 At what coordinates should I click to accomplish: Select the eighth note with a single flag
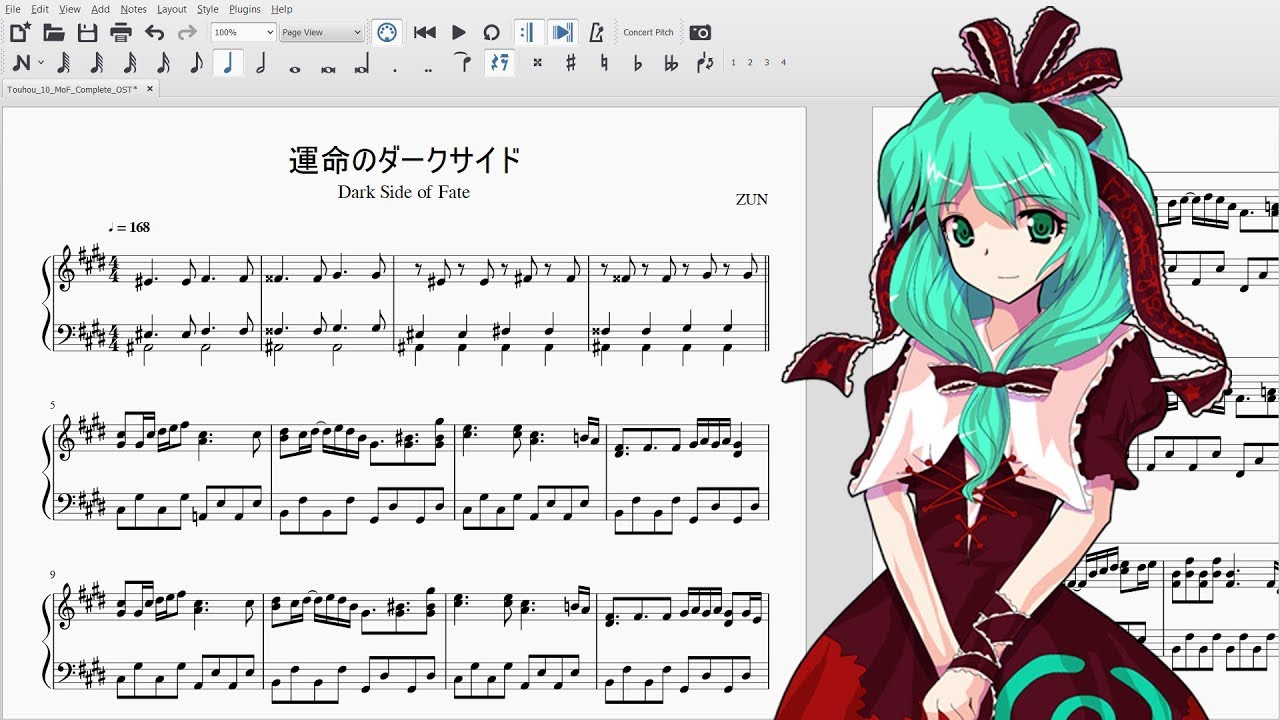(x=196, y=63)
